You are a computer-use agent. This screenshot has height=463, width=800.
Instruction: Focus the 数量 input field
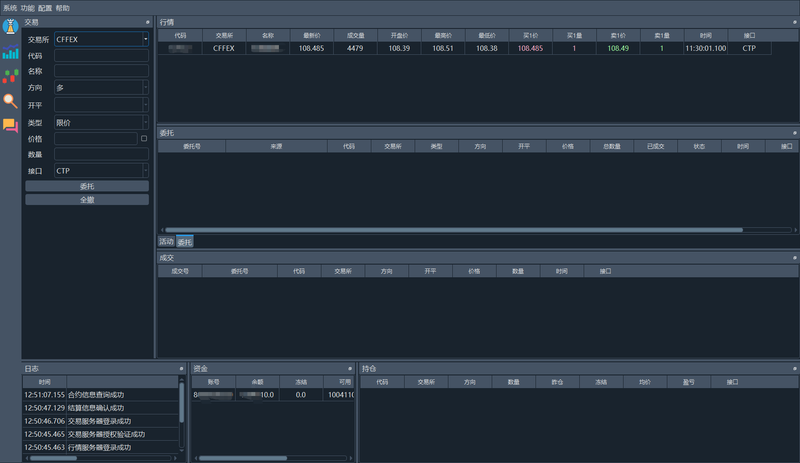(x=102, y=154)
